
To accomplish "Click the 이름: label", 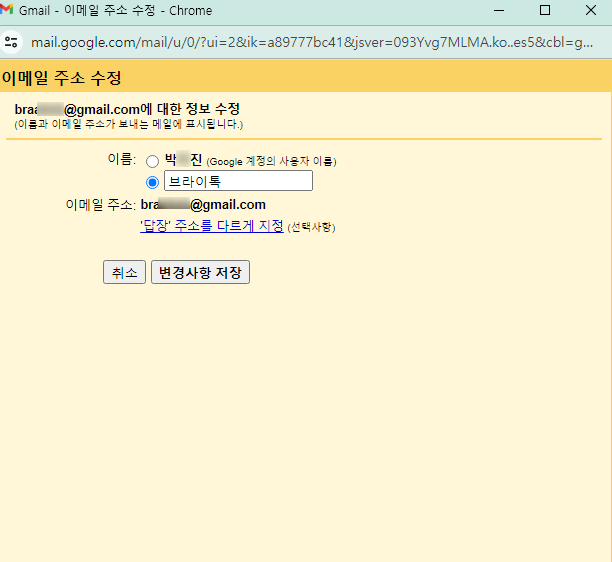I will [x=122, y=159].
